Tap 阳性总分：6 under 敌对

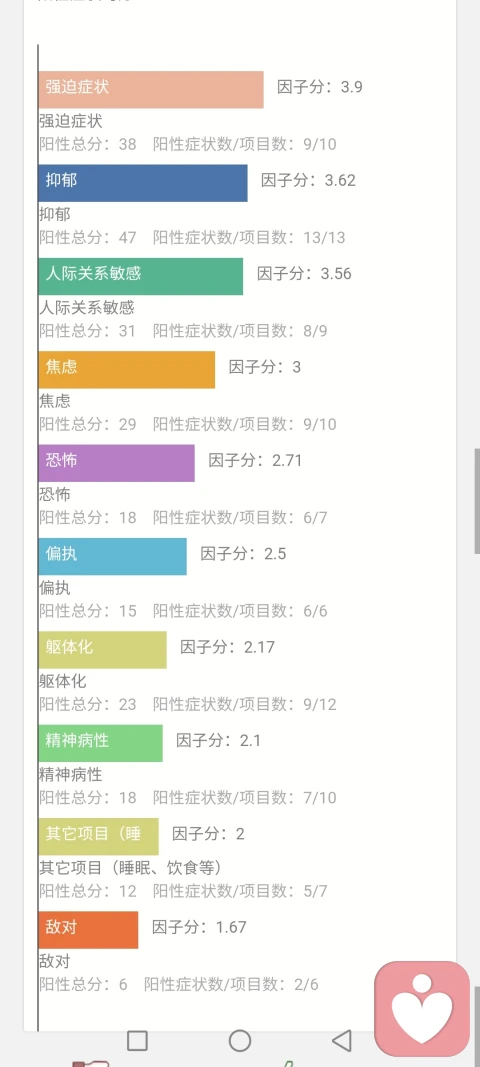pos(83,984)
